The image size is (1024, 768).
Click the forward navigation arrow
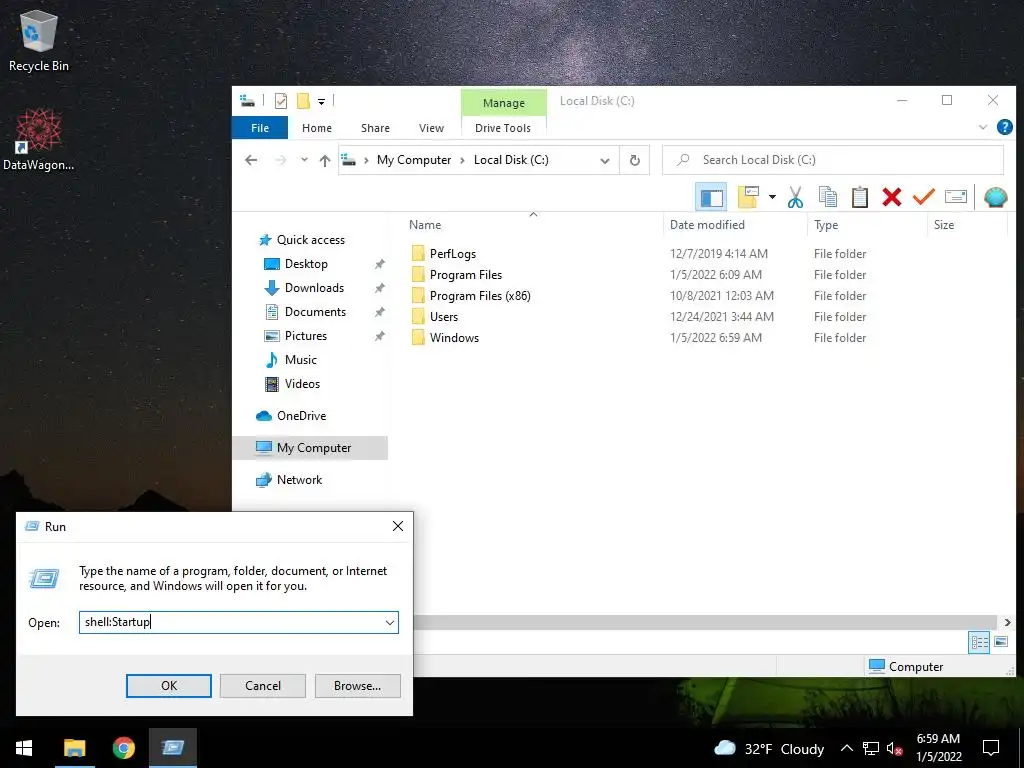click(280, 160)
